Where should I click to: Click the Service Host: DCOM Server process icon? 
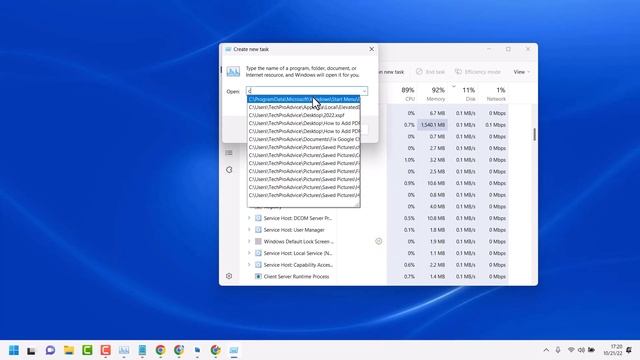pyautogui.click(x=258, y=218)
